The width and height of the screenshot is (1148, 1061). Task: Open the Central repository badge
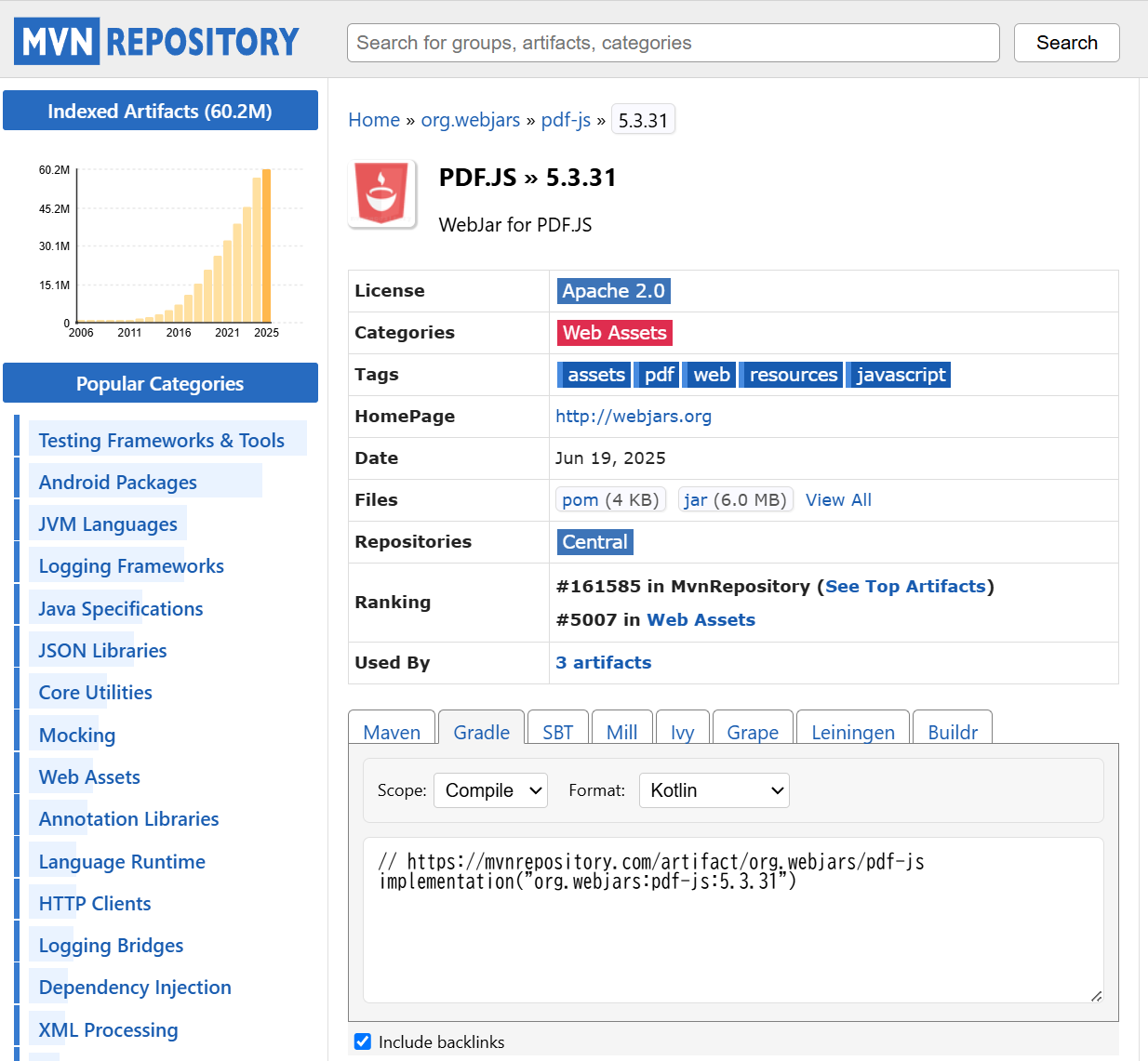[x=595, y=542]
